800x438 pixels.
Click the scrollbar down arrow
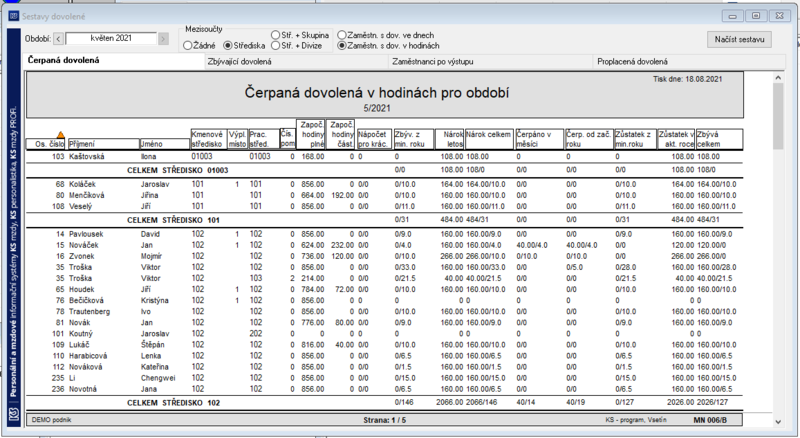[x=778, y=422]
